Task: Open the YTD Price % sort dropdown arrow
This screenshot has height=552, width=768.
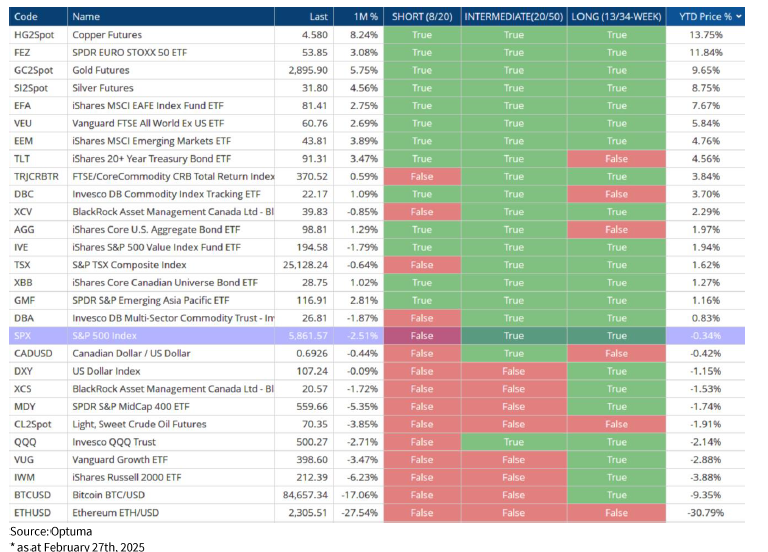Action: pyautogui.click(x=739, y=17)
